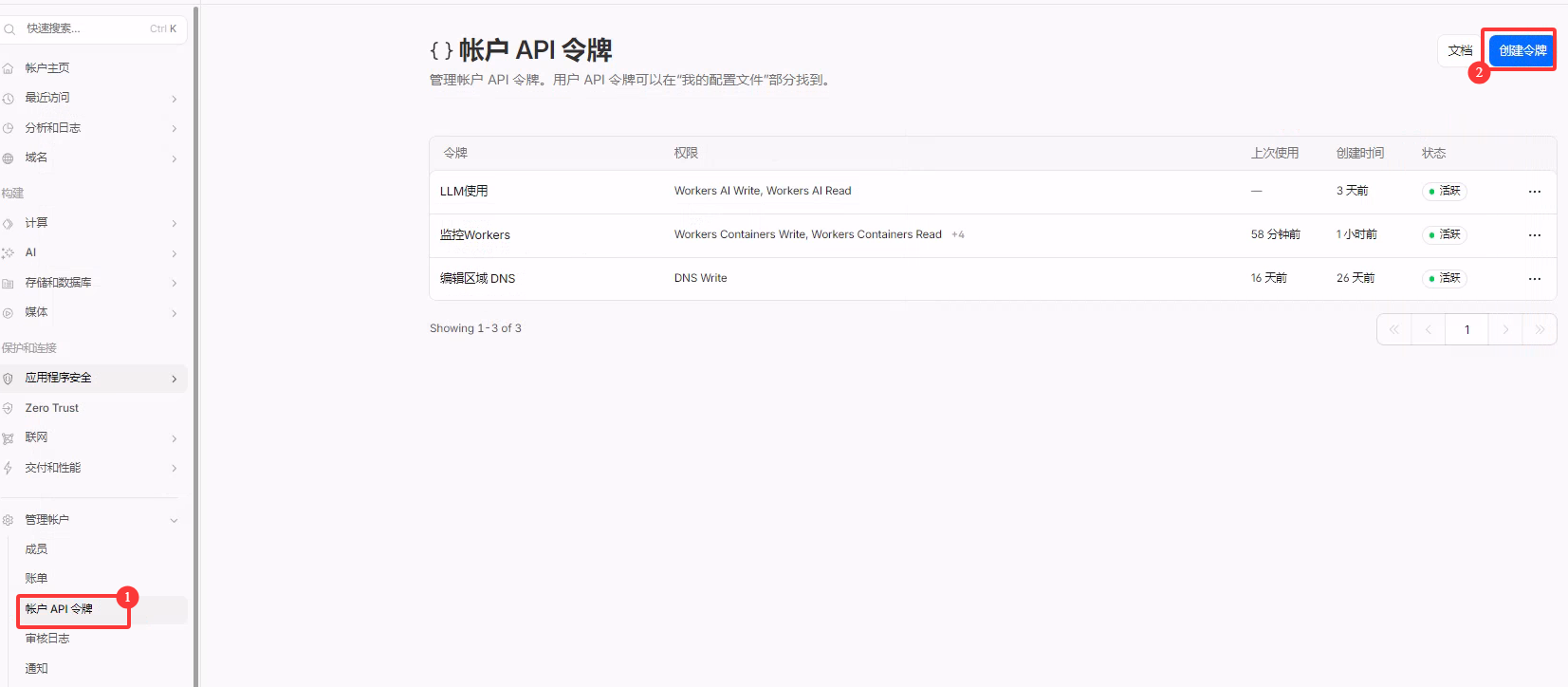Image resolution: width=1568 pixels, height=687 pixels.
Task: Click the shield icon beside 应用程序安全
Action: click(9, 379)
